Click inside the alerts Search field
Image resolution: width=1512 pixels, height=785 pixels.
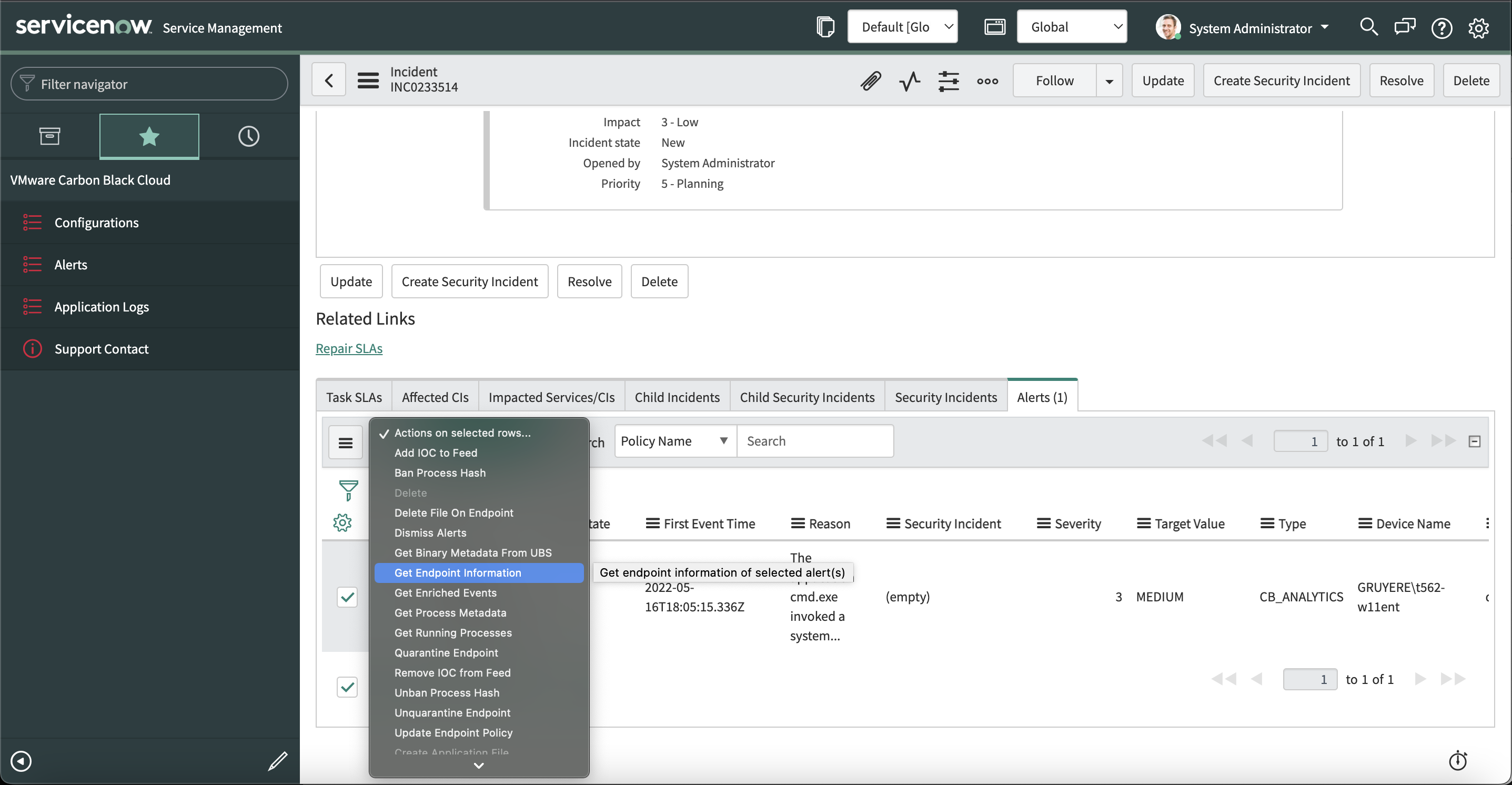pos(815,440)
